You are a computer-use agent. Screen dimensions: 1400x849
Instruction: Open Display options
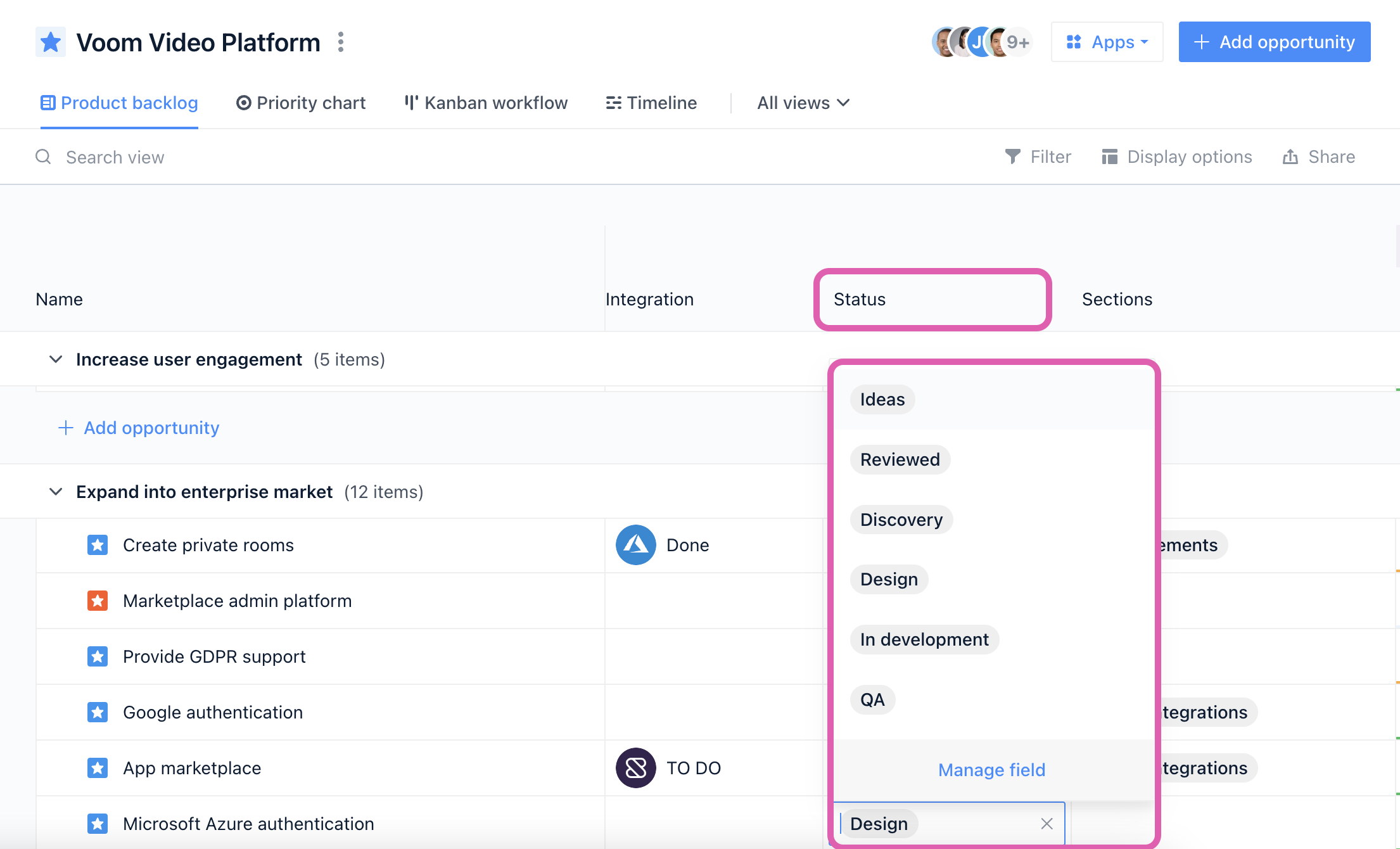pos(1177,156)
